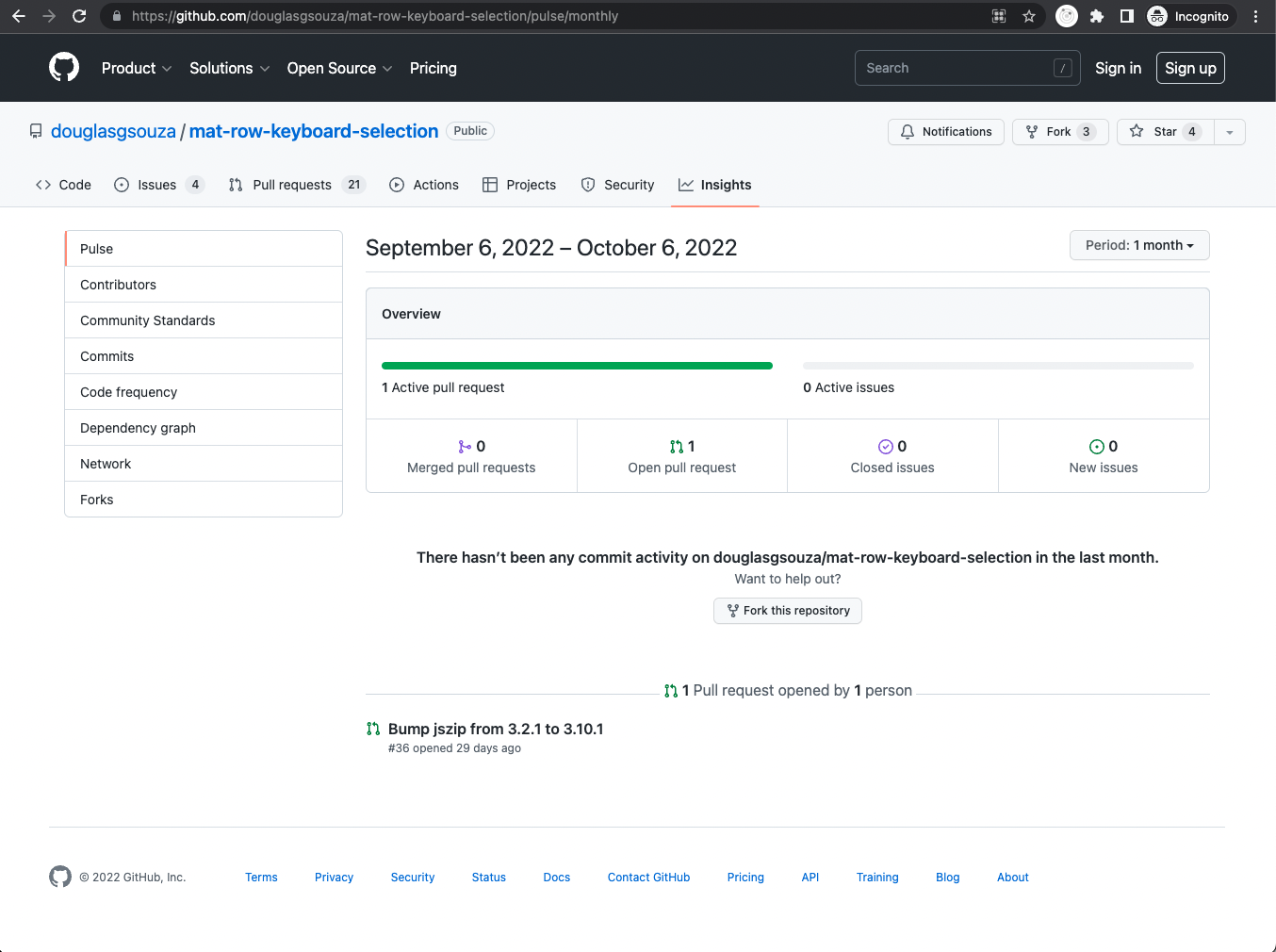
Task: Open the Bump jszip pull request link
Action: 496,729
